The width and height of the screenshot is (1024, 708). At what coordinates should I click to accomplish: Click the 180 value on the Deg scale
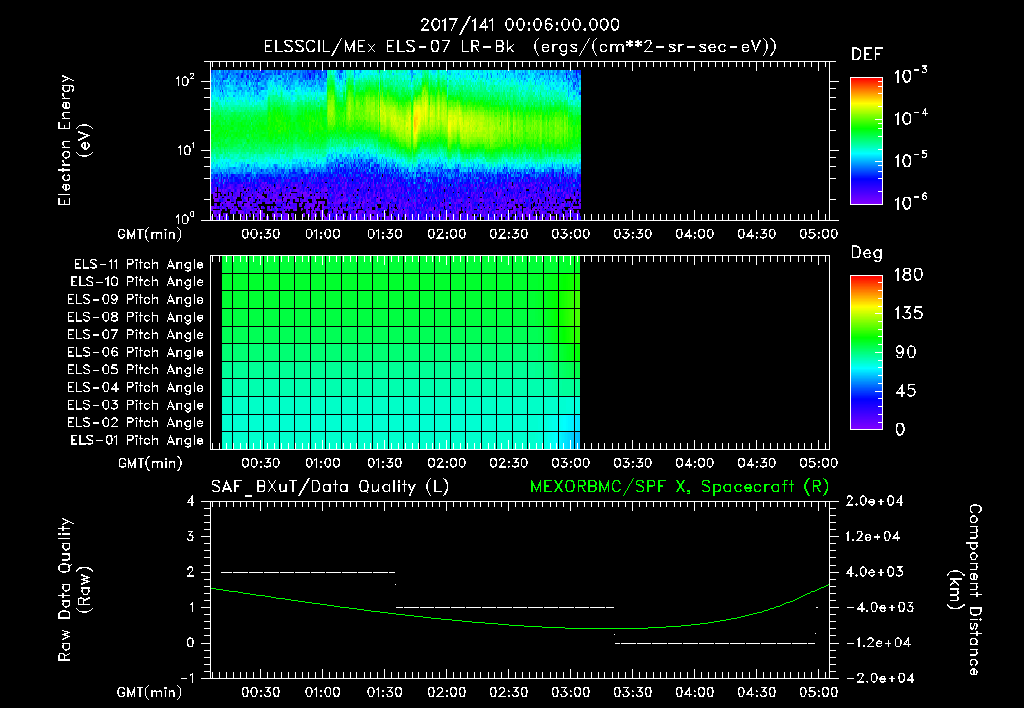coord(908,275)
